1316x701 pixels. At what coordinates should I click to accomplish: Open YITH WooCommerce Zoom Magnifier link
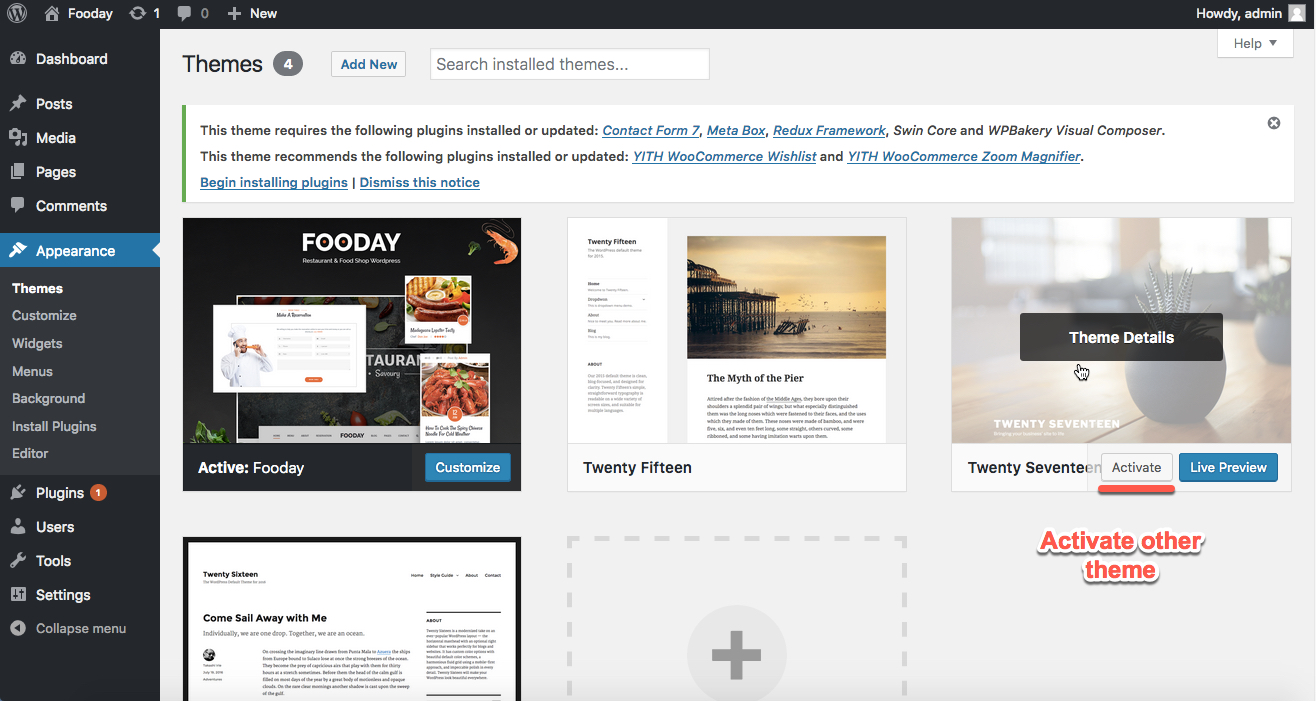[x=964, y=156]
